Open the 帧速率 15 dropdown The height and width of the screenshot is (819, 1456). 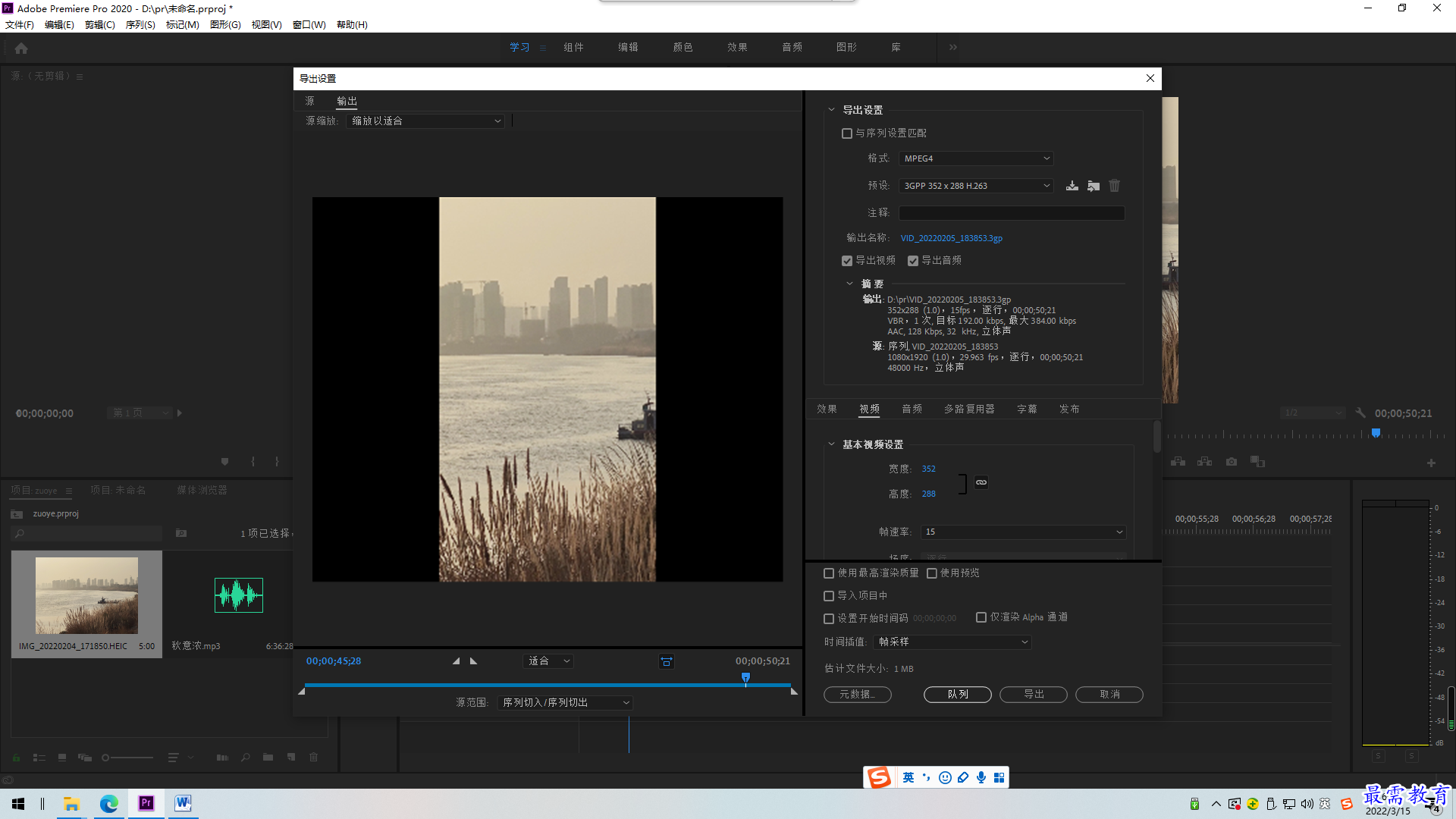tap(1023, 532)
